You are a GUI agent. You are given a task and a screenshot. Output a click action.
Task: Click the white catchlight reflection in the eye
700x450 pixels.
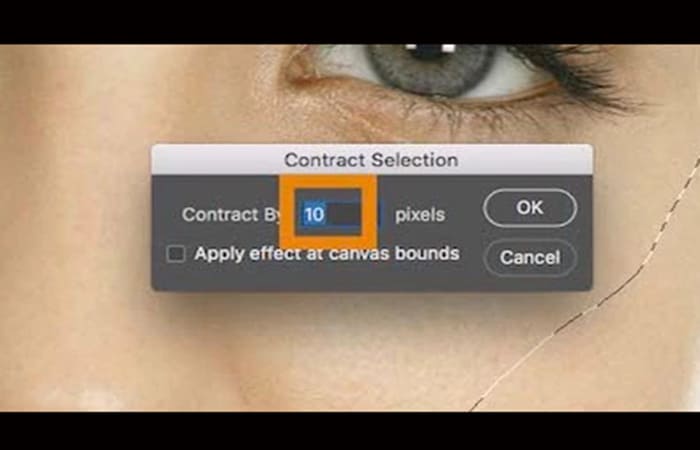449,48
